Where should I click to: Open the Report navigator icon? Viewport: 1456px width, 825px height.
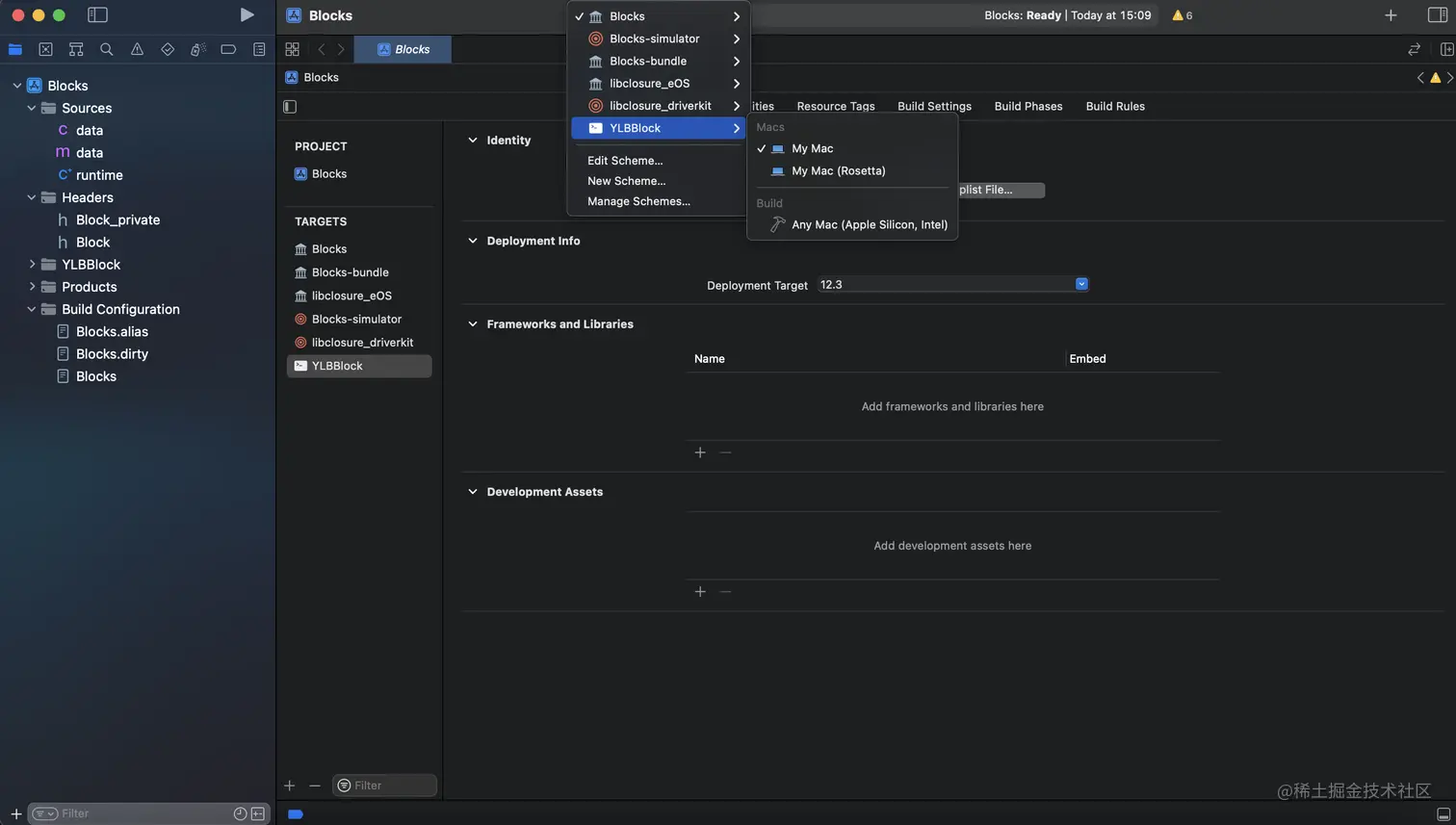(x=259, y=49)
